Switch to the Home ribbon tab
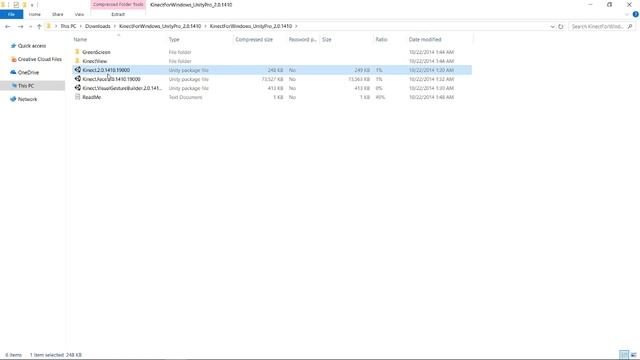 [35, 14]
